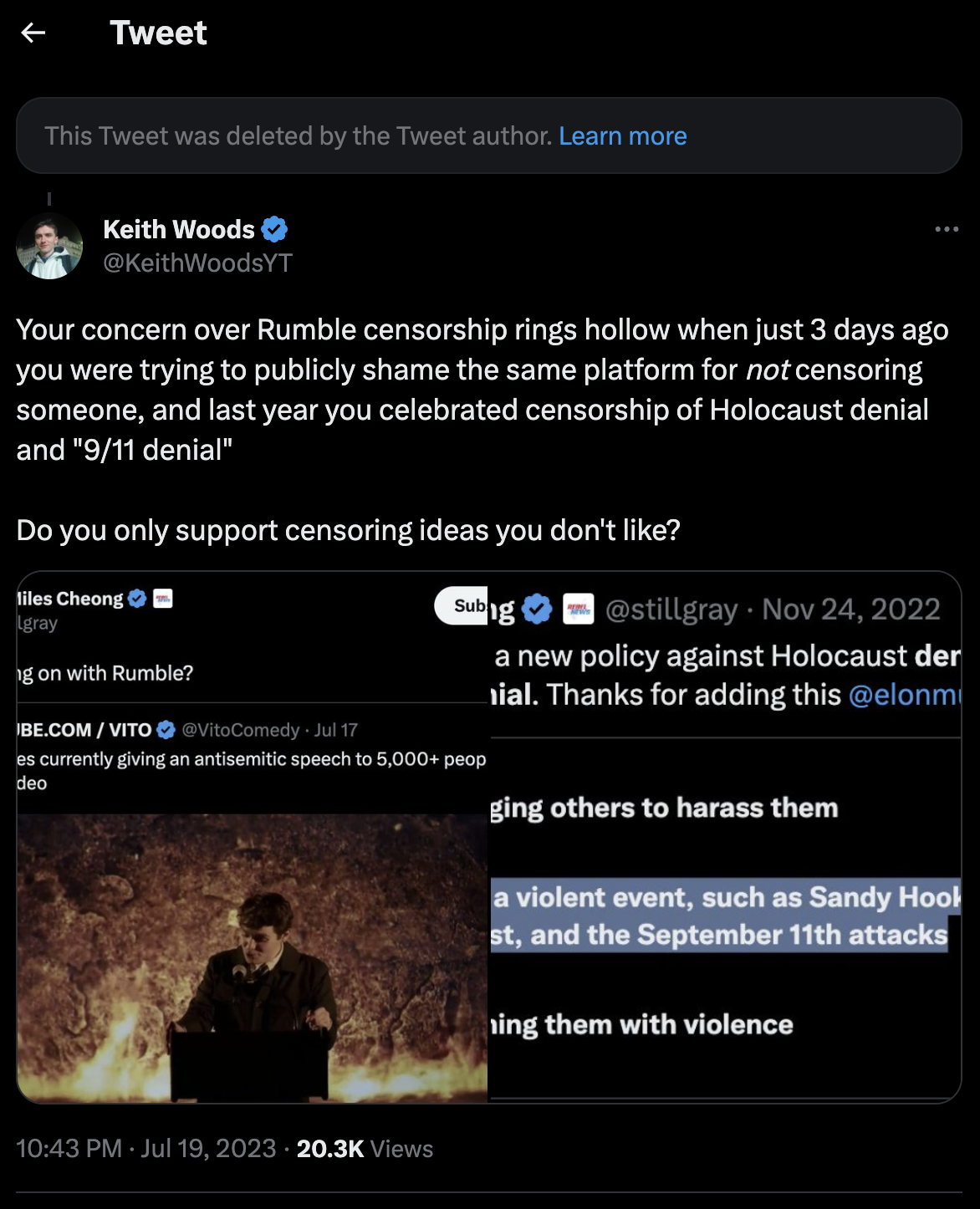Click the VITO verified badge
The width and height of the screenshot is (980, 1209).
tap(166, 730)
